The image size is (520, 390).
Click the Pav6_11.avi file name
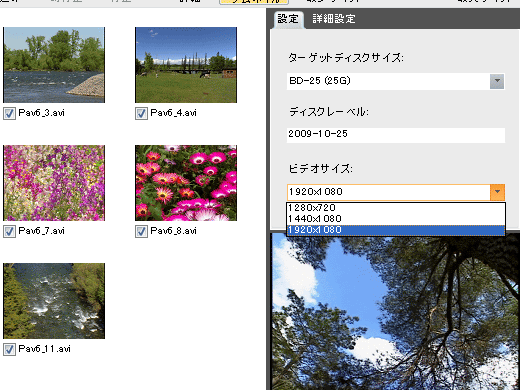click(x=44, y=349)
